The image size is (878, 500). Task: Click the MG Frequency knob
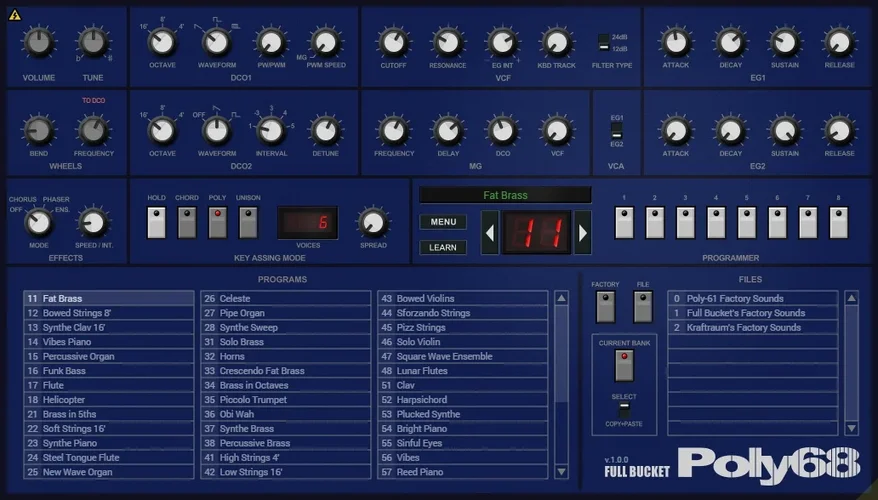(394, 131)
